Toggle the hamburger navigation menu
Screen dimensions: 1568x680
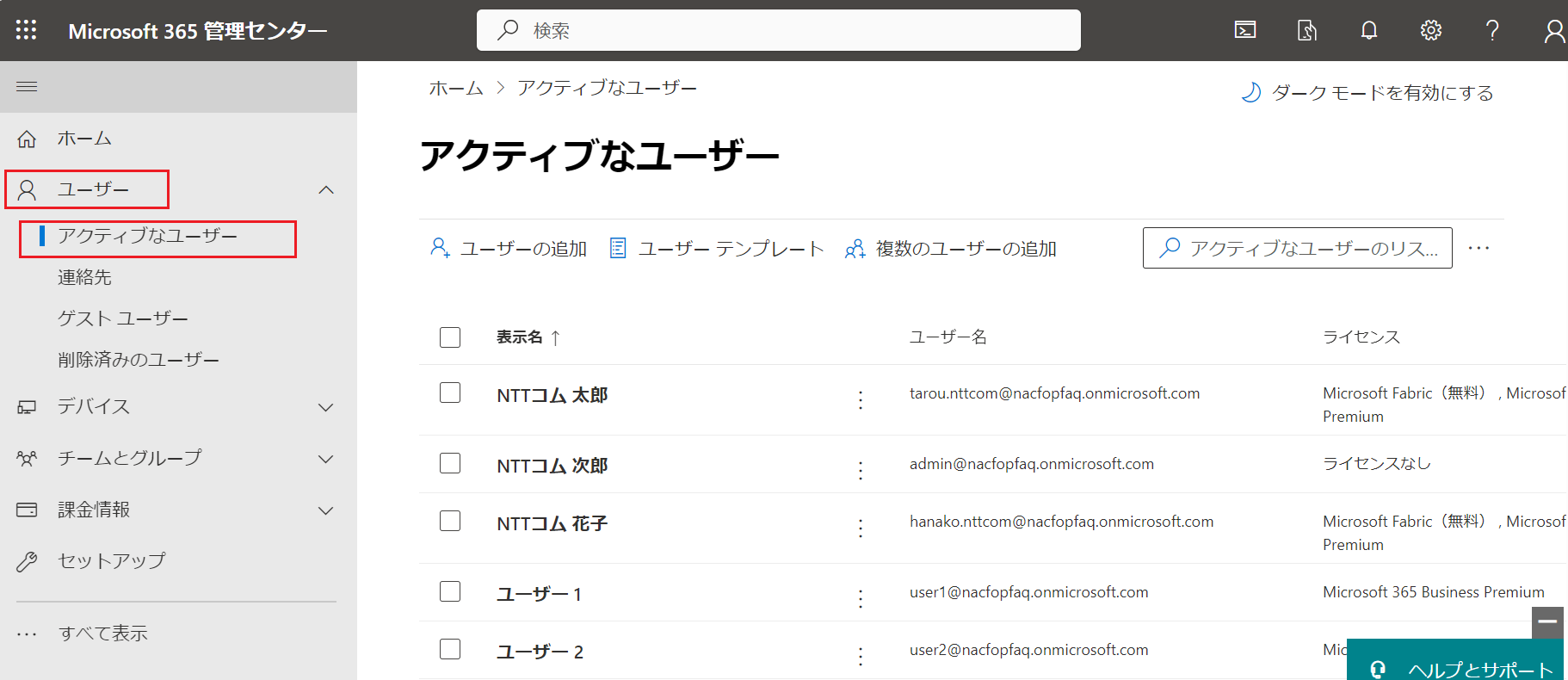[27, 86]
